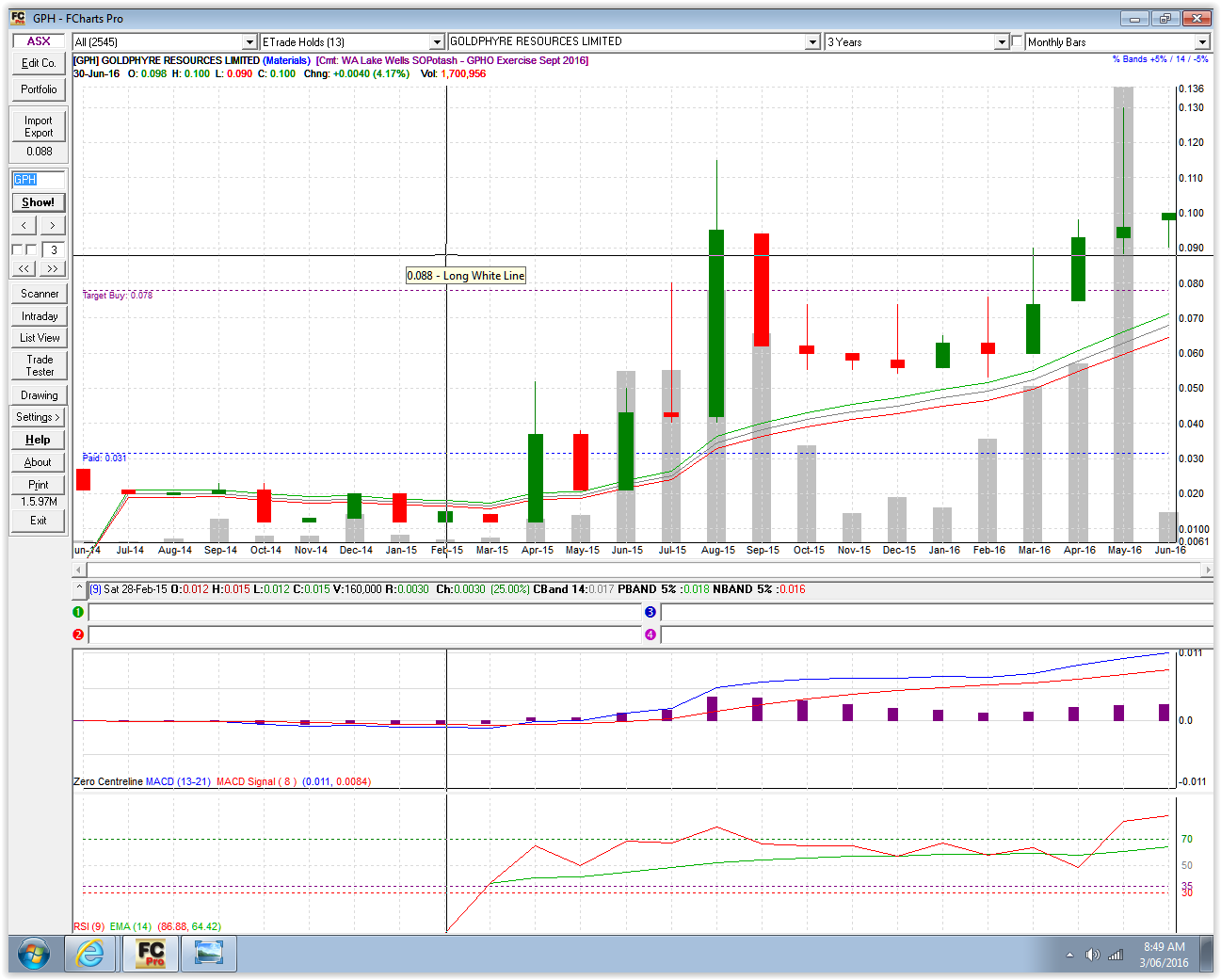Click the indicator 1 text field
The image size is (1221, 980).
tap(363, 612)
